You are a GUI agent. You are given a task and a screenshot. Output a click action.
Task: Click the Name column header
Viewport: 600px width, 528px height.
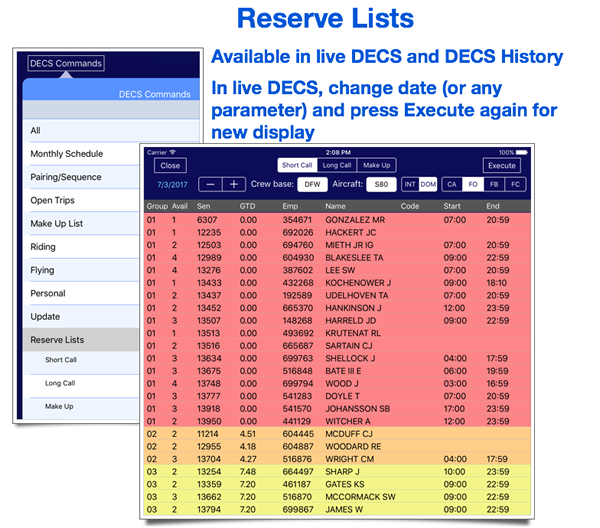(x=336, y=206)
